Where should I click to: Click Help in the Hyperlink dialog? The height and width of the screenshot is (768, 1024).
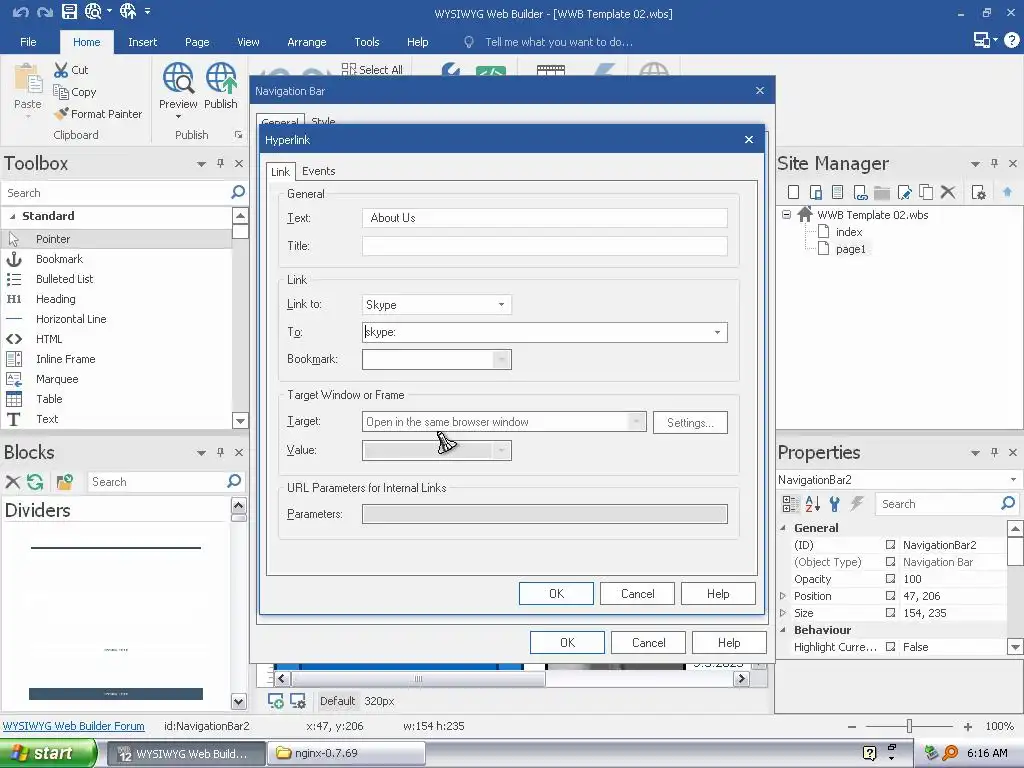point(718,594)
